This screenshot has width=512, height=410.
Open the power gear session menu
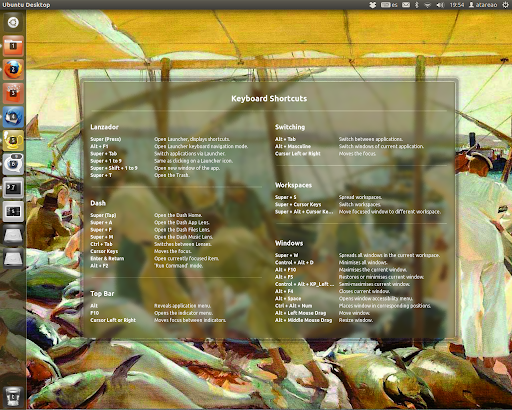[x=505, y=5]
